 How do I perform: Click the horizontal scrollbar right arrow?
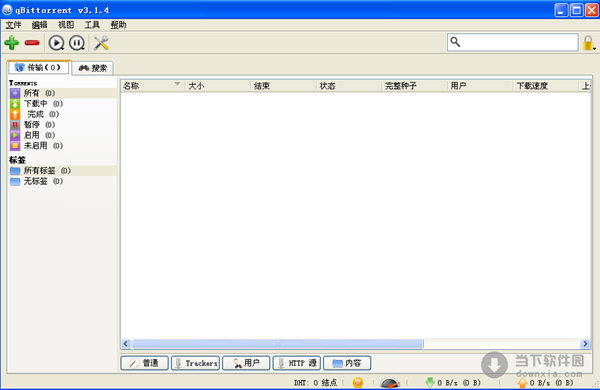coord(585,344)
